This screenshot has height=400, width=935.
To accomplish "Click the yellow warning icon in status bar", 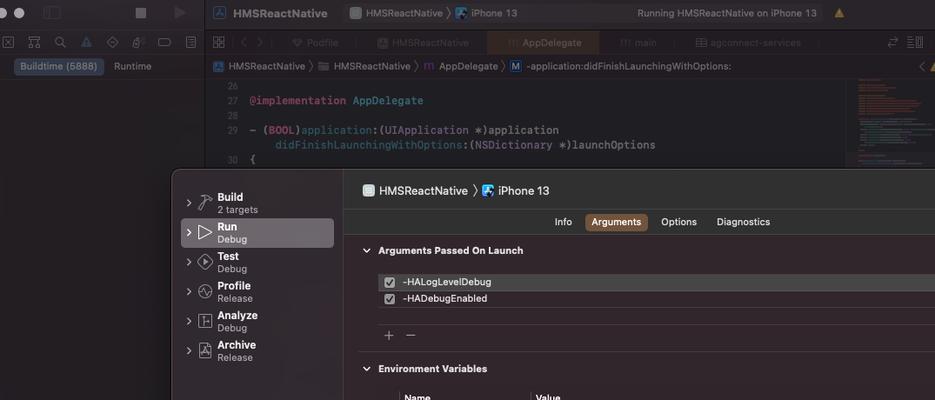I will 839,13.
